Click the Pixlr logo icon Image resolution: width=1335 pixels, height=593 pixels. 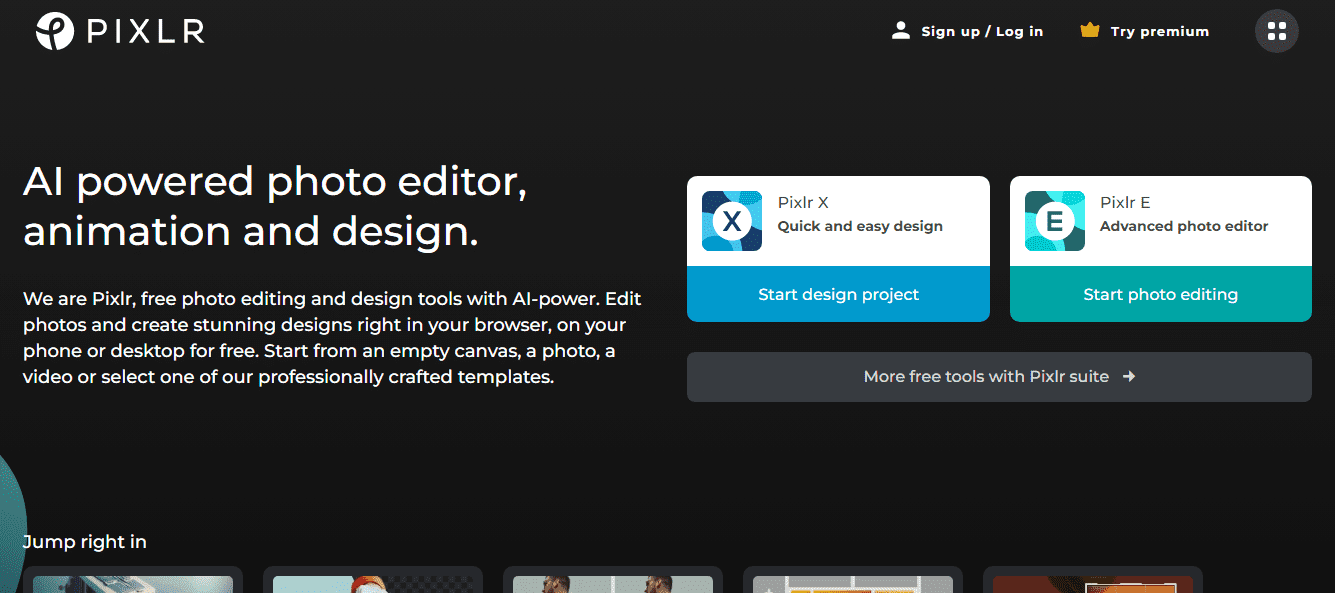[x=55, y=31]
